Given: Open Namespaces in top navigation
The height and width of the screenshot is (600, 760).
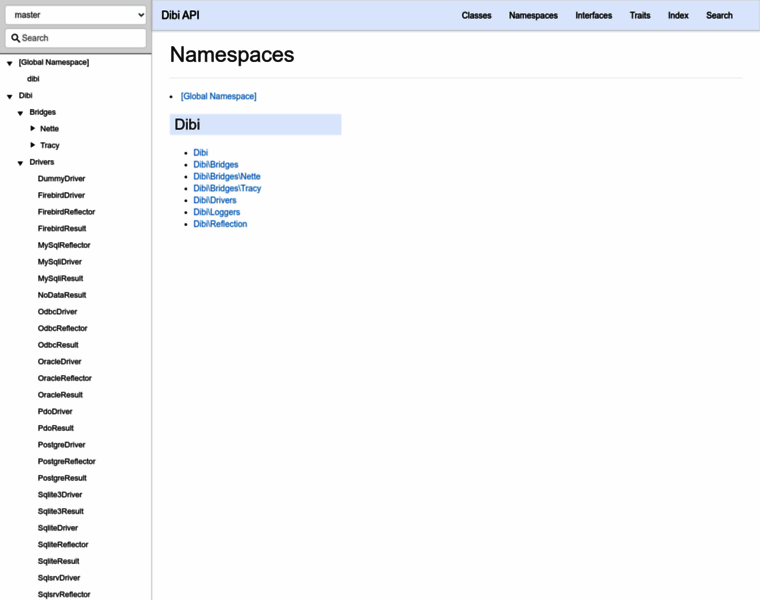Looking at the screenshot, I should click(x=533, y=16).
